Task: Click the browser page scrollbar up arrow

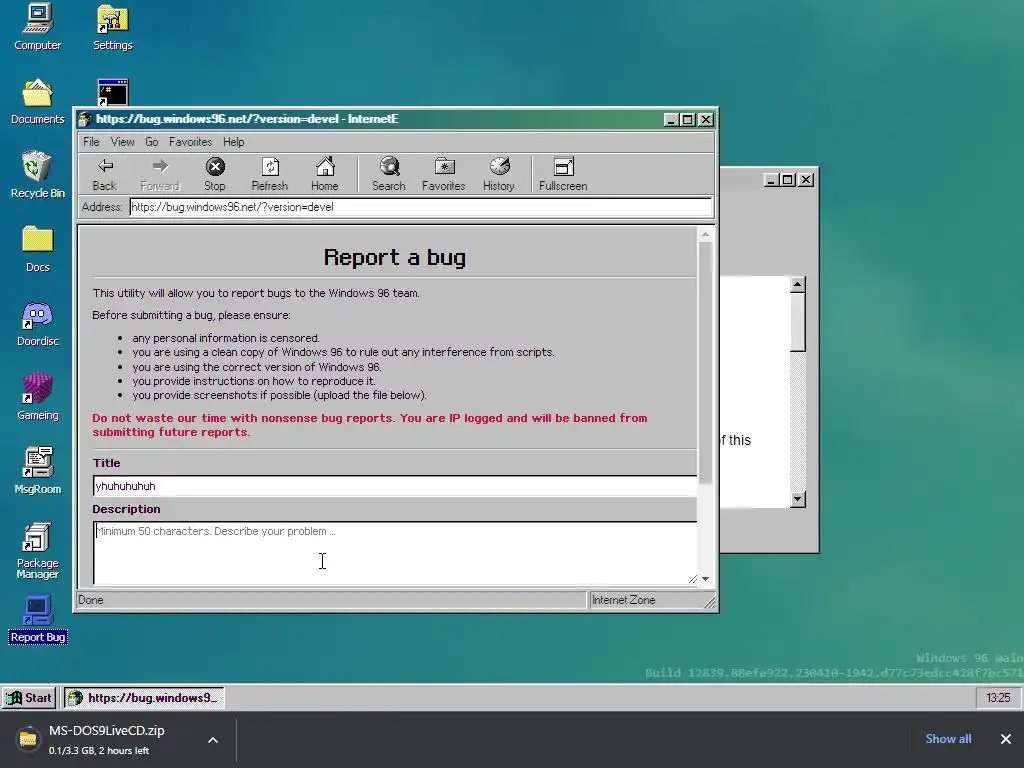Action: (705, 234)
